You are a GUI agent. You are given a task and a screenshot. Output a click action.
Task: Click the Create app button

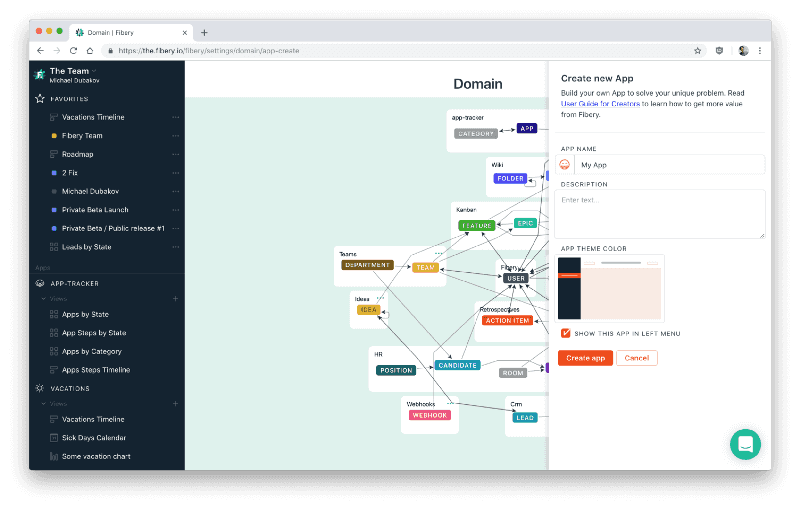point(585,358)
